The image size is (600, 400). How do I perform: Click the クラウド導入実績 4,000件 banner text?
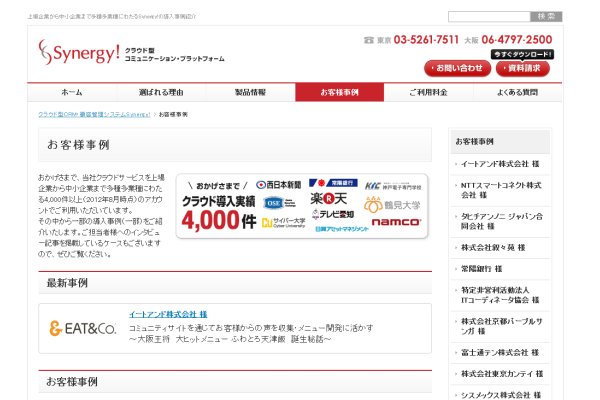(x=219, y=213)
